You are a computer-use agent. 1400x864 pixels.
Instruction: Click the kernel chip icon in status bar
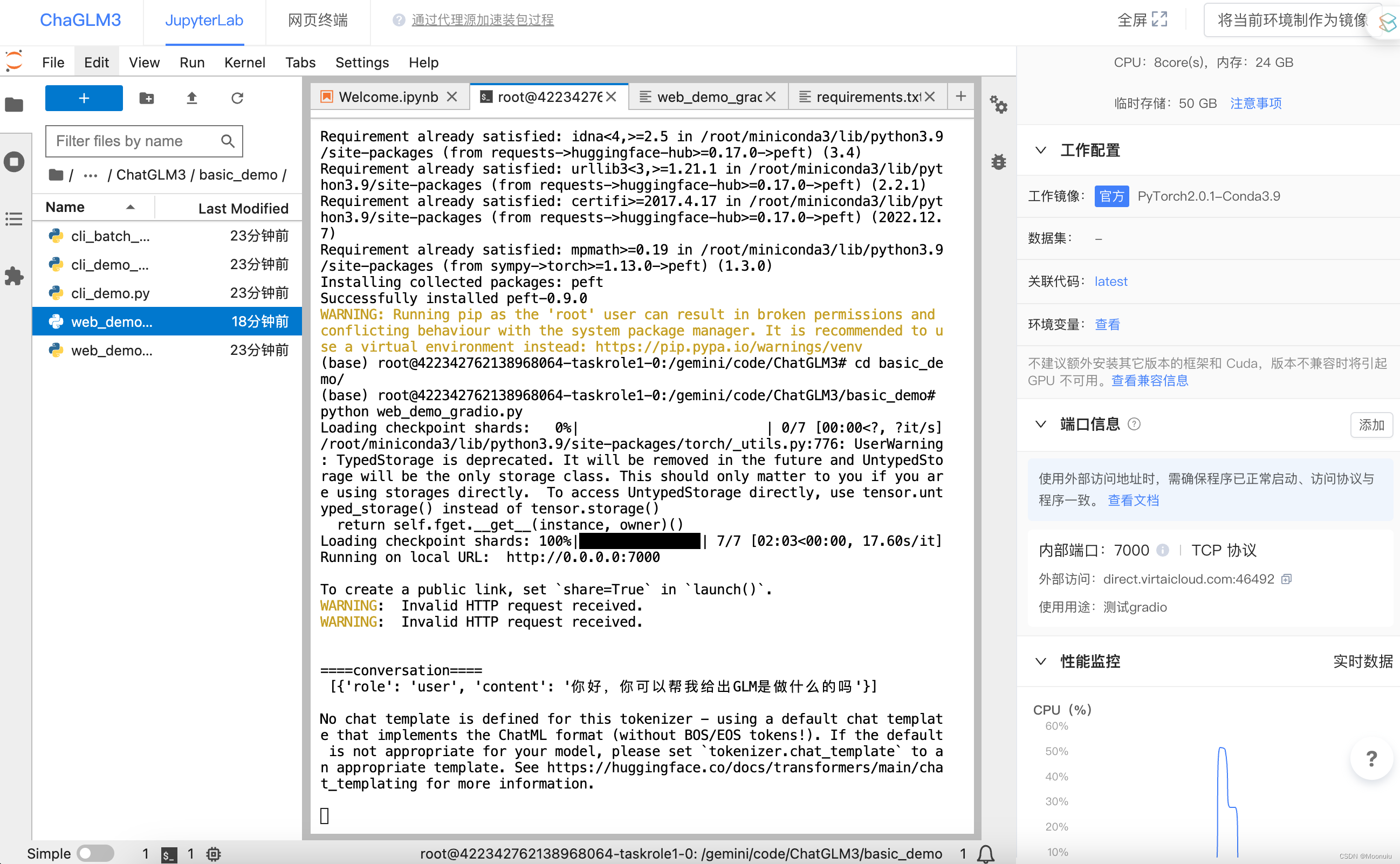pos(213,854)
